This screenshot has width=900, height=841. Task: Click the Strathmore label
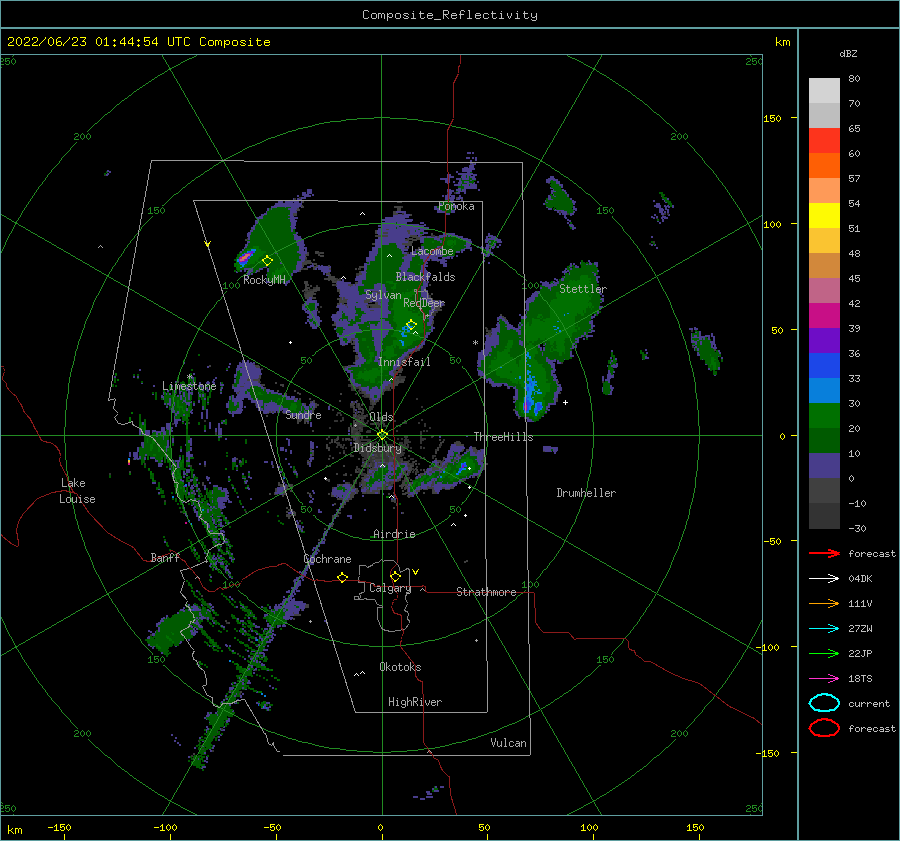coord(486,592)
